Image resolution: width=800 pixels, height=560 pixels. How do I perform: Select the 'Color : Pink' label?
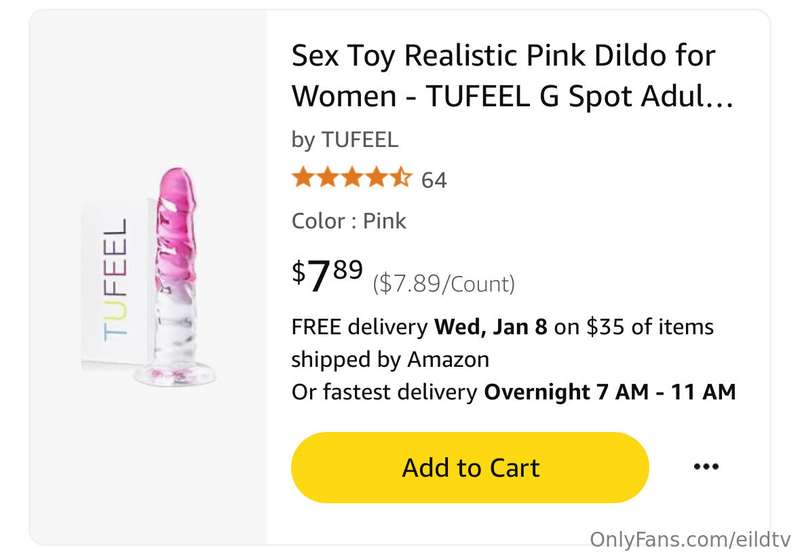(349, 221)
